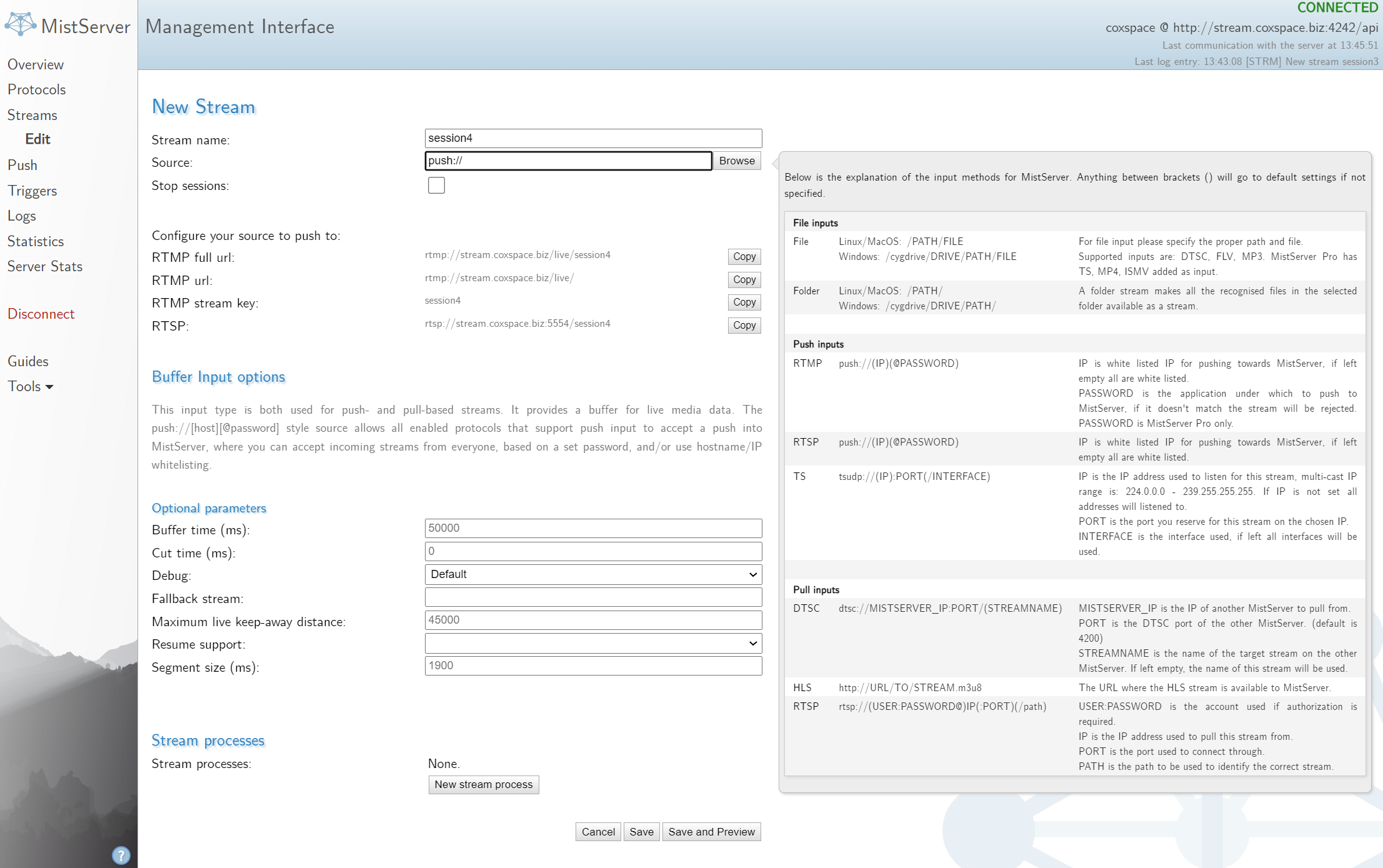The image size is (1383, 868).
Task: Copy the RTMP stream key
Action: (744, 302)
